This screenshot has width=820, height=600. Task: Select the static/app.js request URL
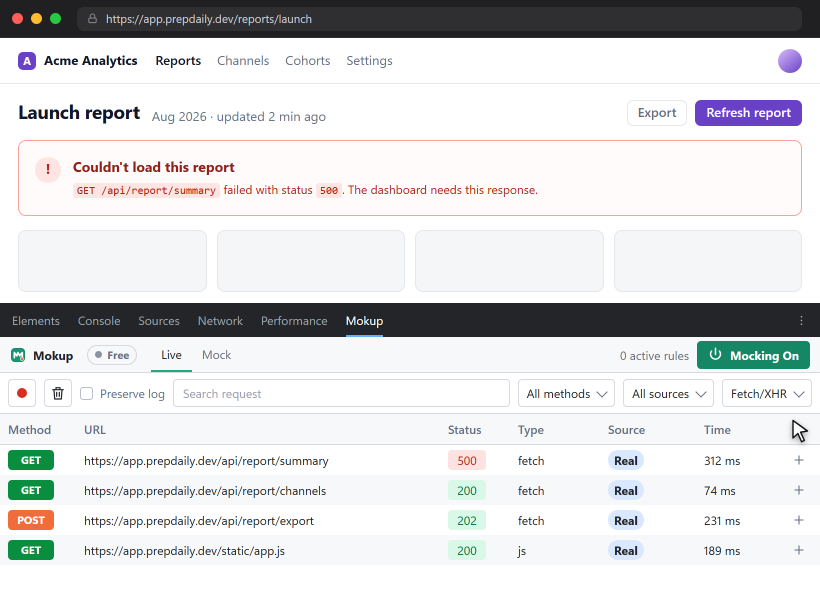[x=185, y=551]
